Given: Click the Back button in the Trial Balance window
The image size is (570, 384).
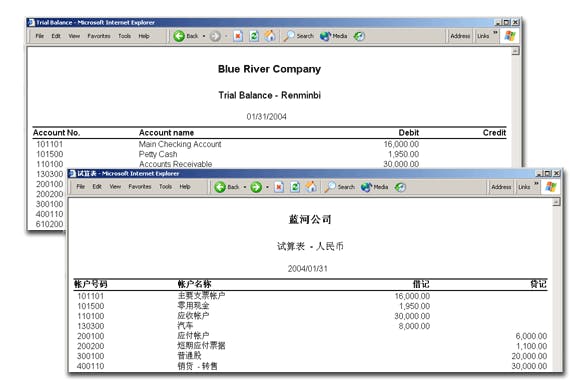Looking at the screenshot, I should 186,36.
